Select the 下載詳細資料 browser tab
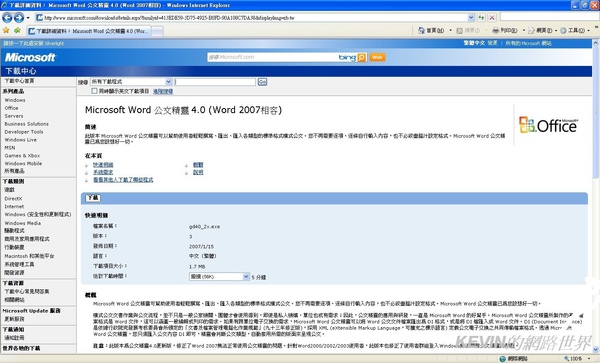Screen dimensions: 600x363 89,31
